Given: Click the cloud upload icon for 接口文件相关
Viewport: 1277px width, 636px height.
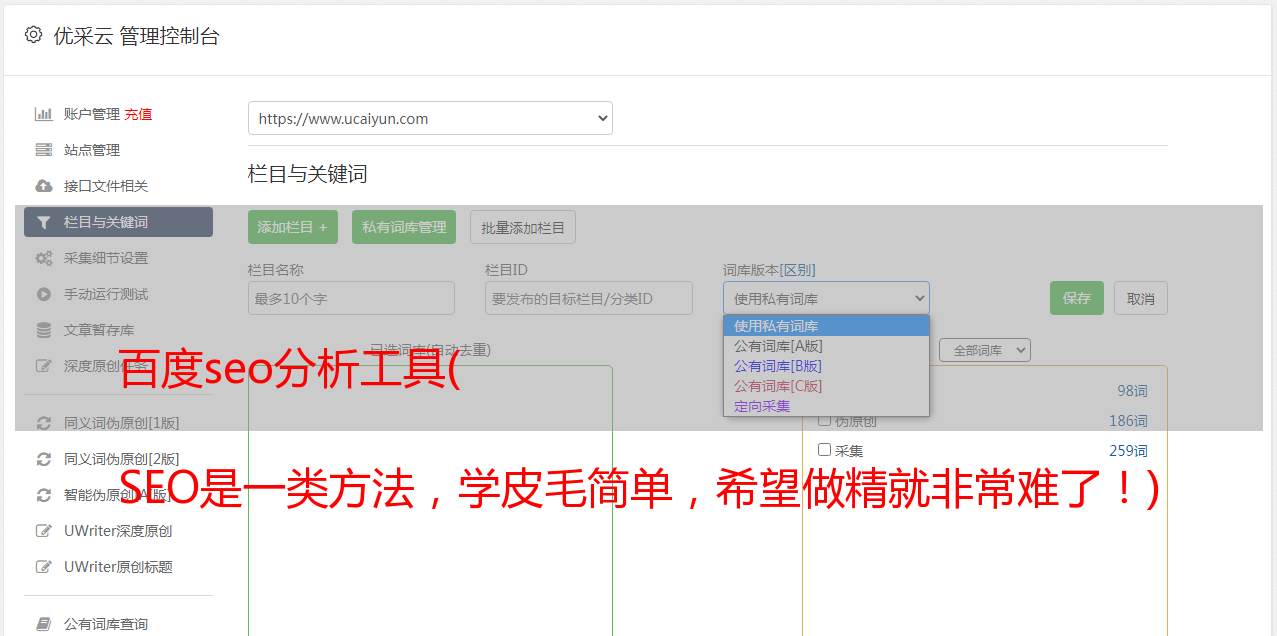Looking at the screenshot, I should [x=44, y=186].
